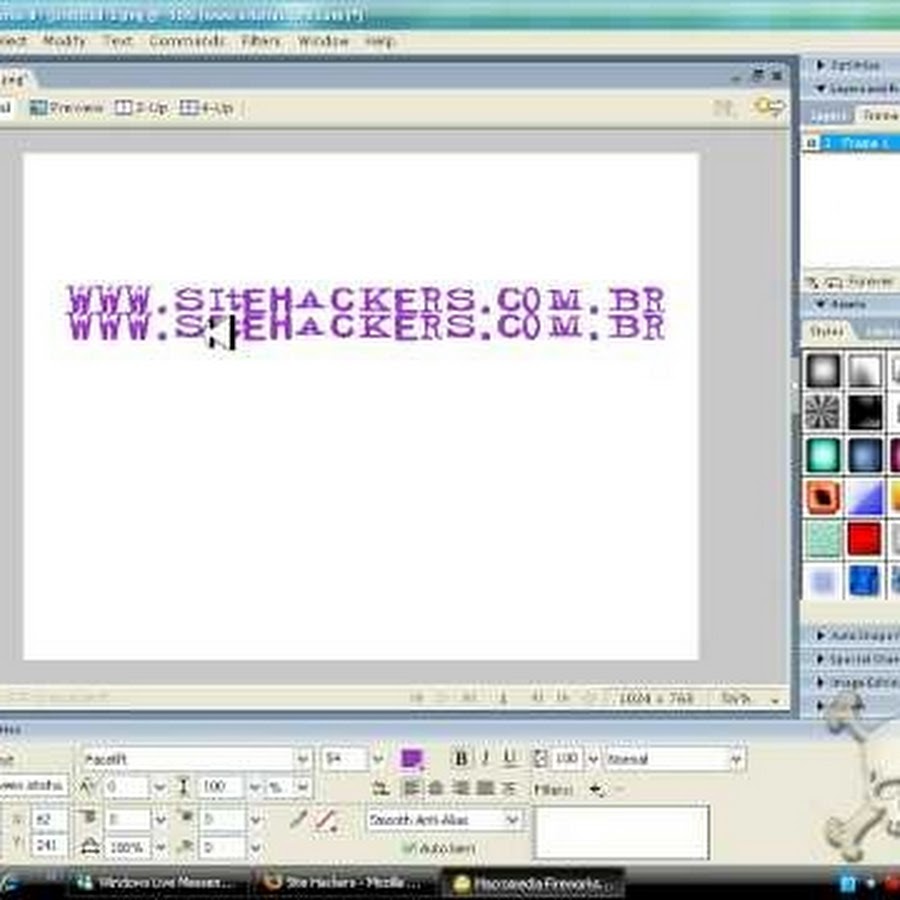Select the Styles tab in Assets
The height and width of the screenshot is (900, 900).
tap(827, 331)
